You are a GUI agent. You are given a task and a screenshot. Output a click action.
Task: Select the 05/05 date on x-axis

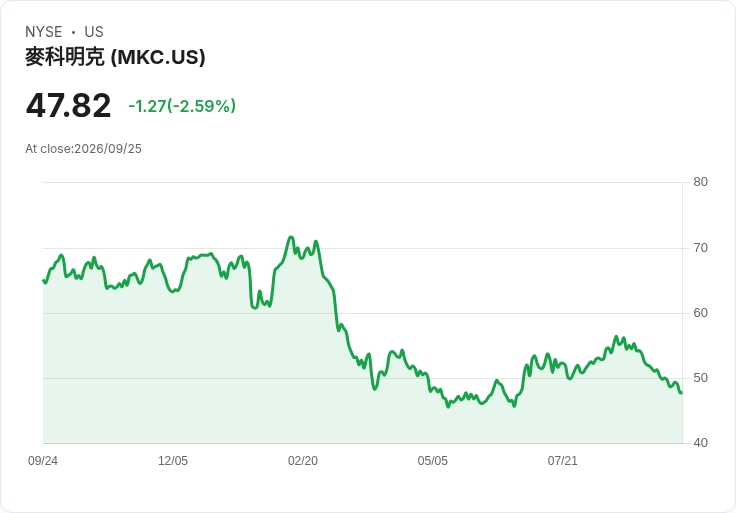point(433,461)
